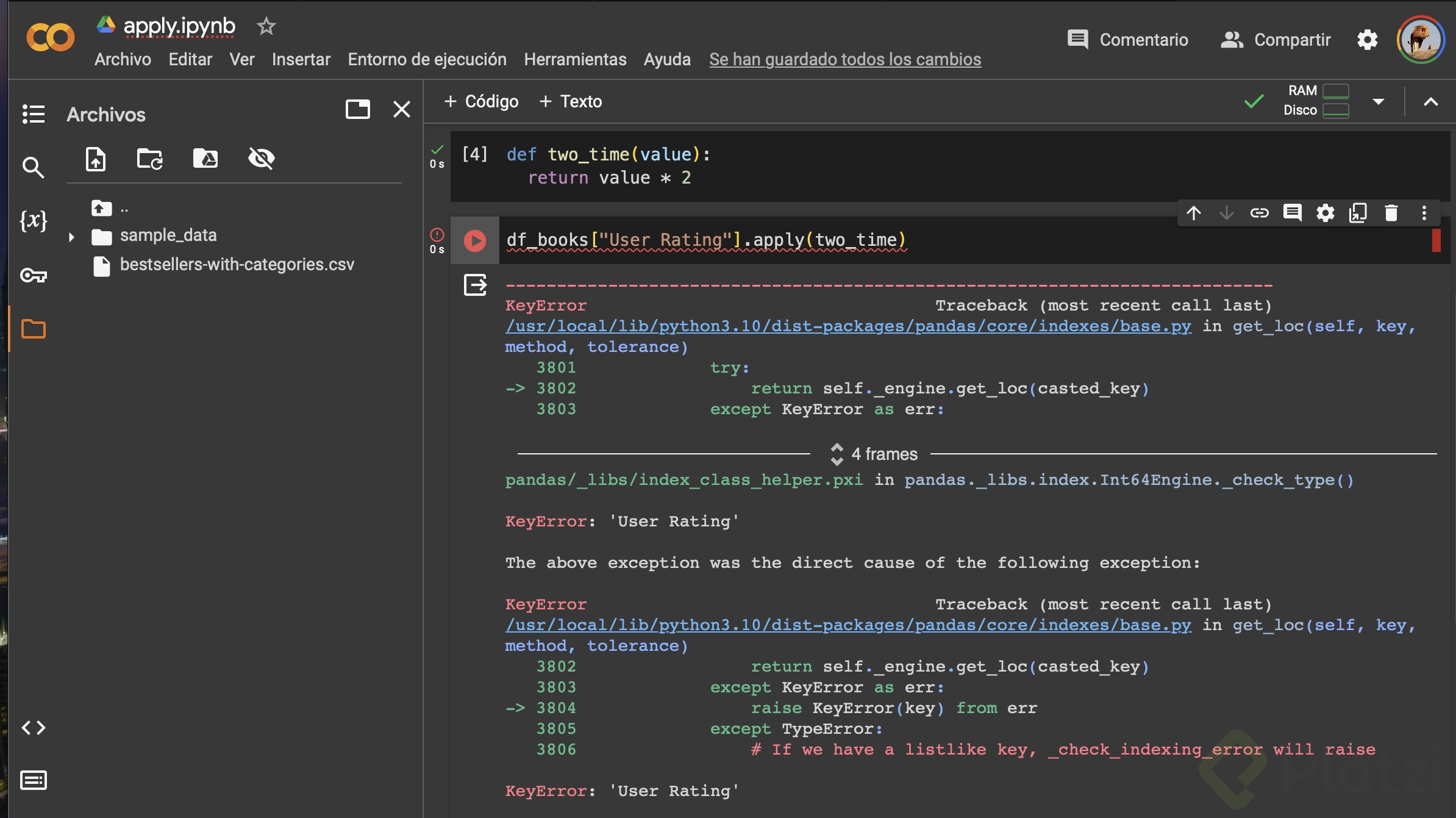
Task: Delete the current cell with trash icon
Action: coord(1391,213)
